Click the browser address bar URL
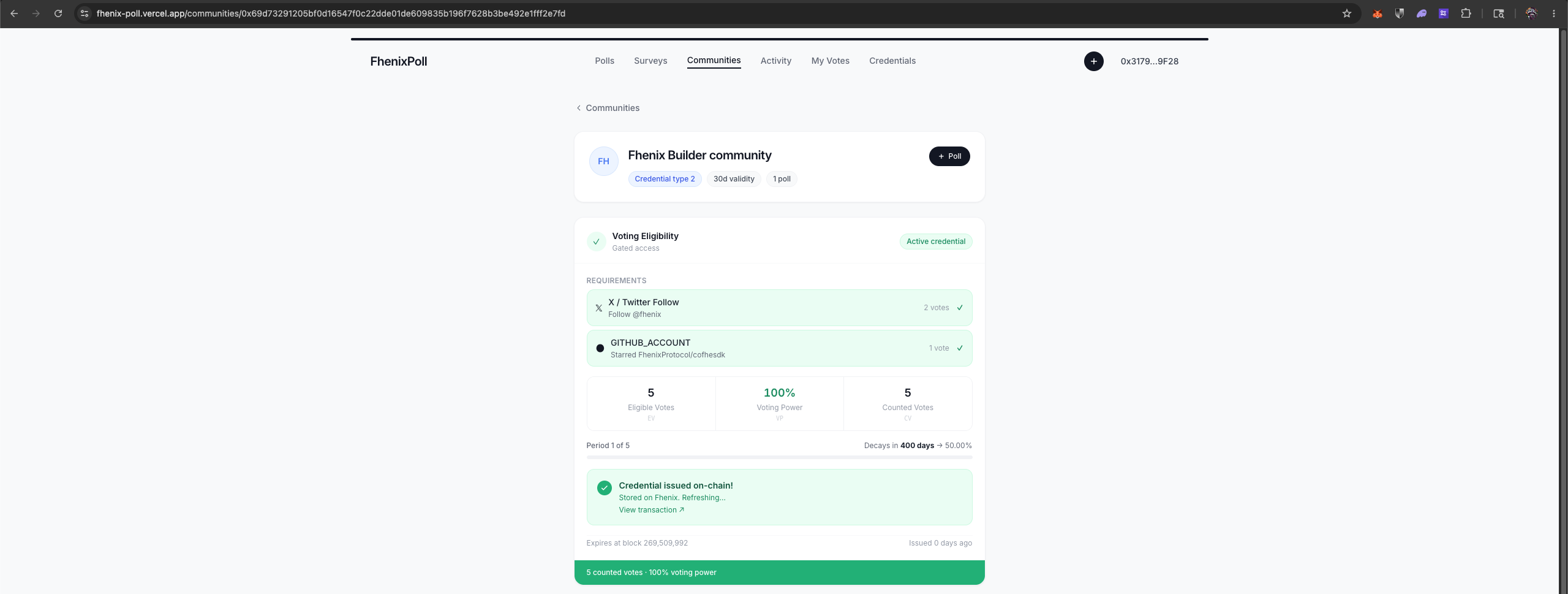The image size is (1568, 594). tap(331, 13)
